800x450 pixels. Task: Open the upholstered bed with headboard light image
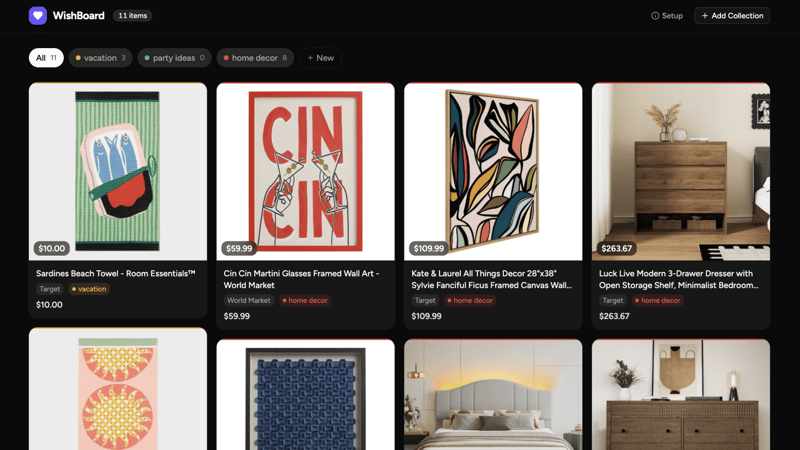click(493, 395)
